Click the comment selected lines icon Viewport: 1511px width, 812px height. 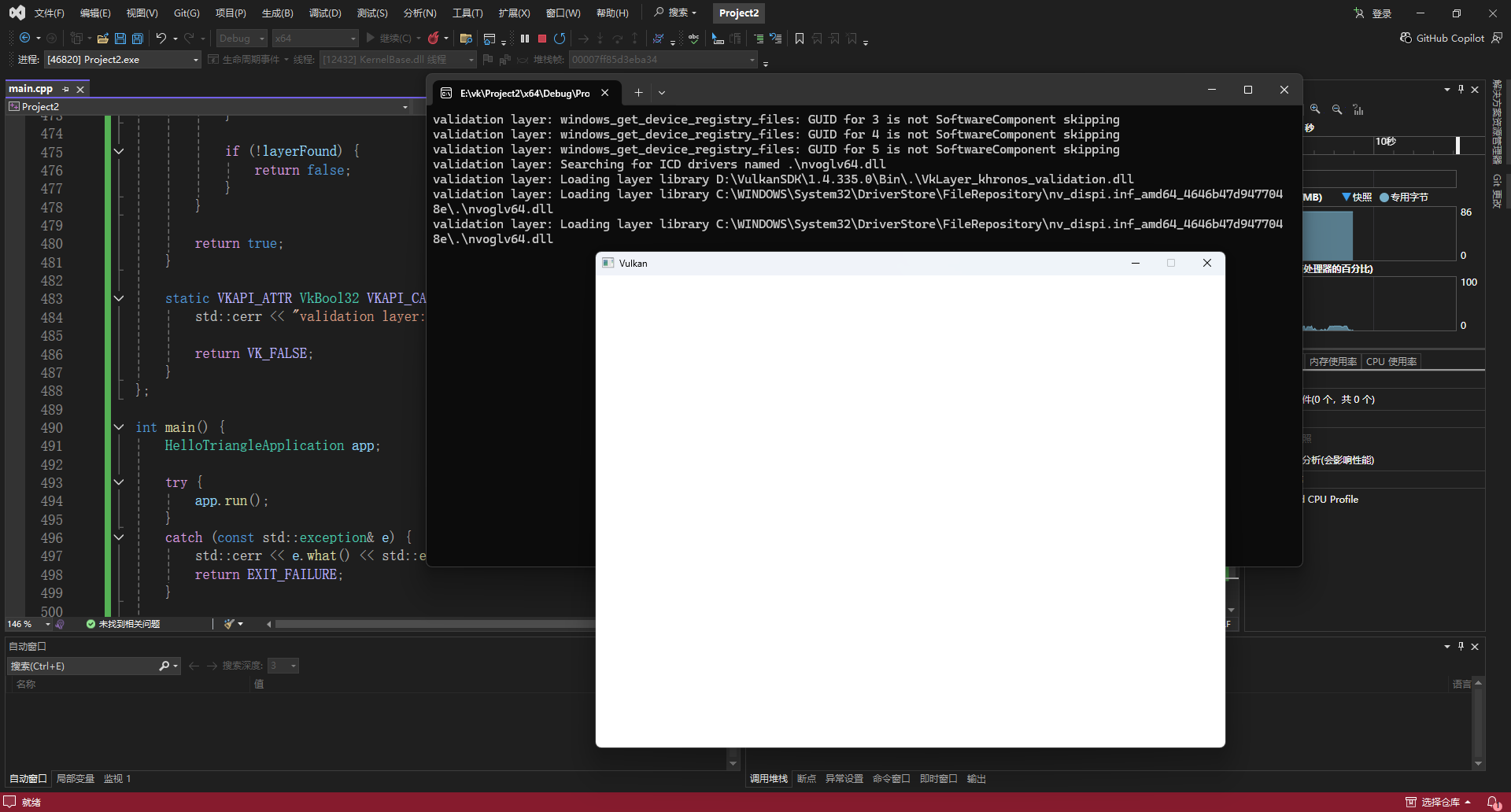click(758, 38)
